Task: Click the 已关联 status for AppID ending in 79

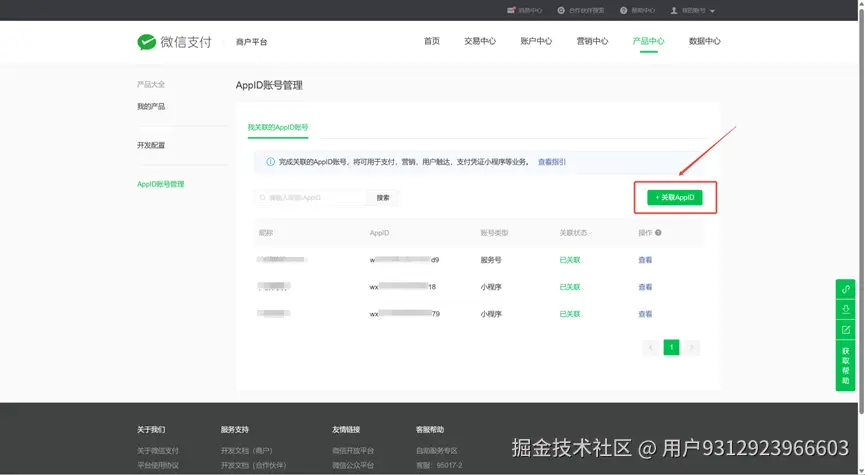Action: pos(570,314)
